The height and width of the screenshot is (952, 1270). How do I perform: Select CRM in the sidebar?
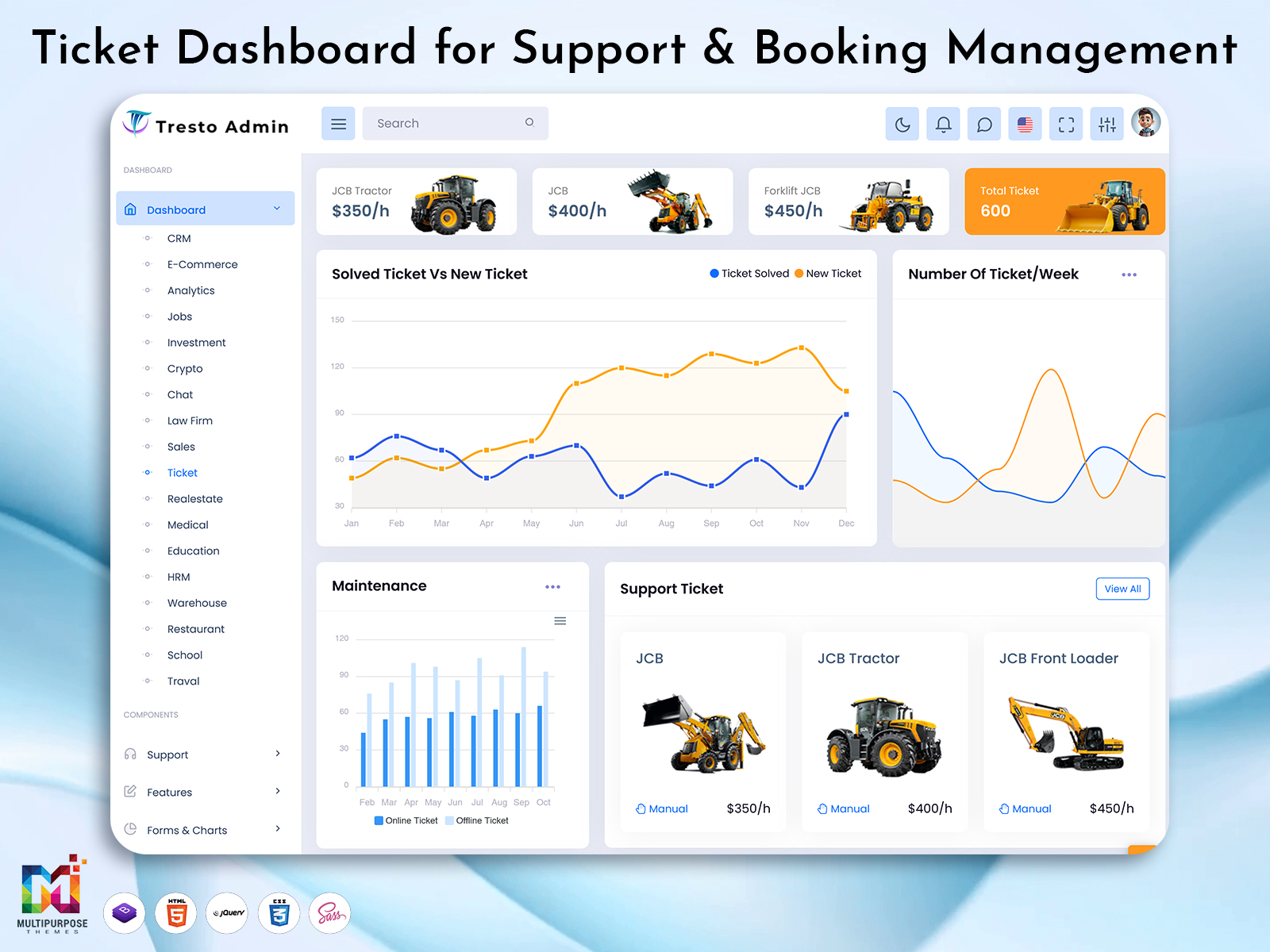pos(179,238)
